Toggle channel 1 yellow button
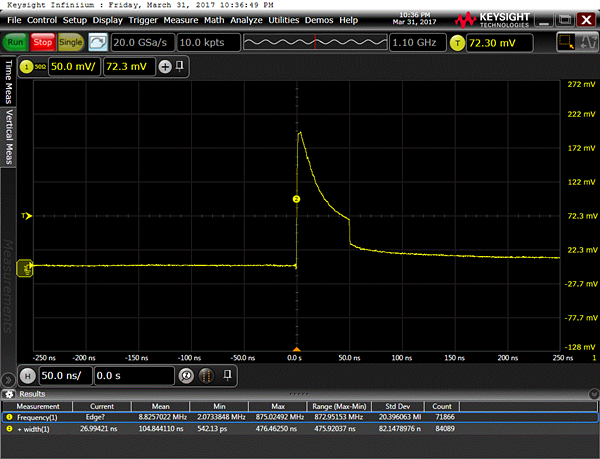Image resolution: width=600 pixels, height=459 pixels. pyautogui.click(x=26, y=67)
